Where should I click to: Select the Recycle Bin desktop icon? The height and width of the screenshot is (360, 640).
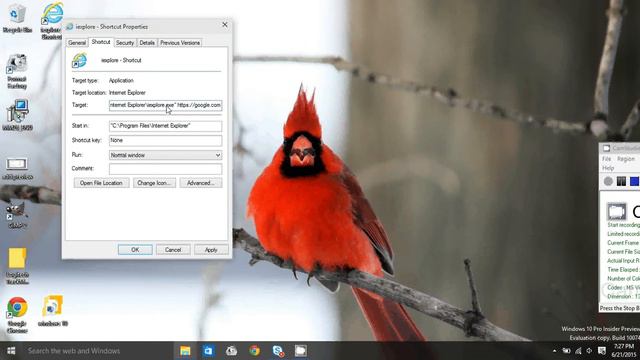tap(17, 19)
